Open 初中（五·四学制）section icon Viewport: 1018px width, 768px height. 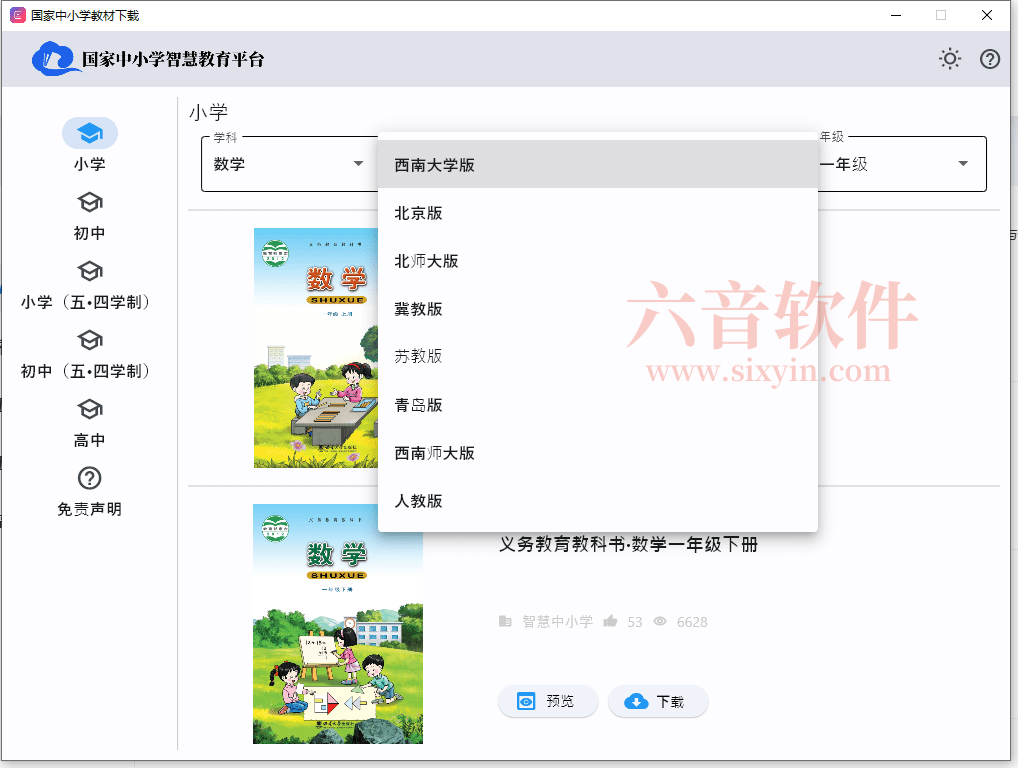[x=89, y=340]
